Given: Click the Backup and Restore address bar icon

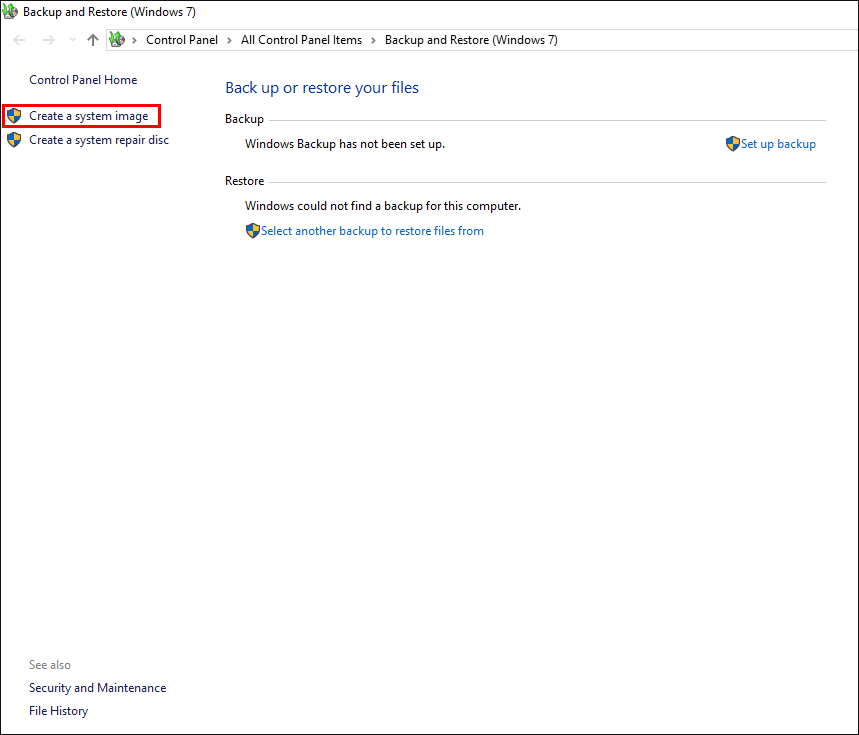Looking at the screenshot, I should (117, 39).
